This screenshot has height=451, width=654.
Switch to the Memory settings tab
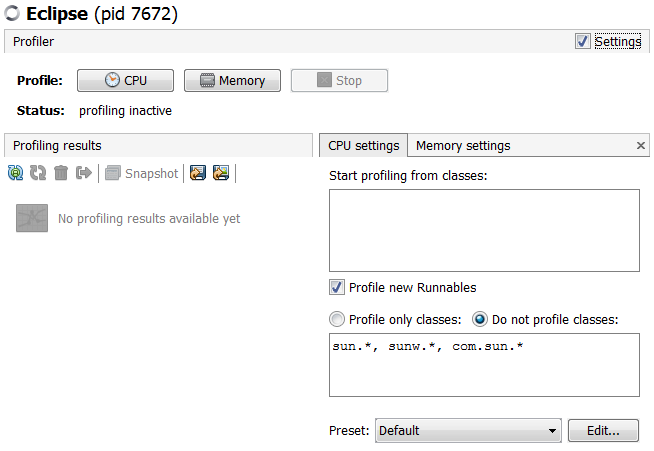tap(463, 146)
